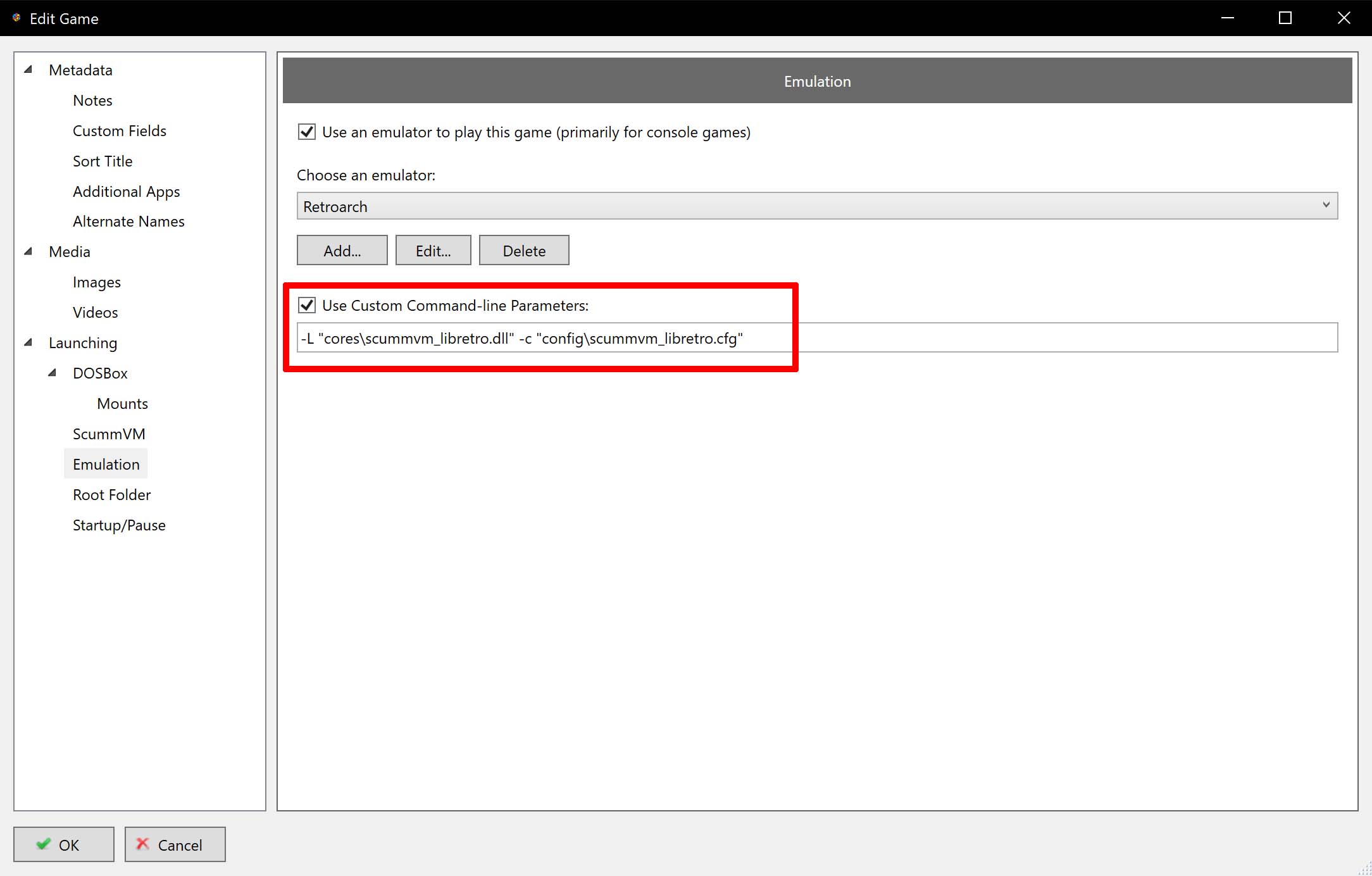Select Media in the sidebar
The width and height of the screenshot is (1372, 876).
click(x=70, y=251)
